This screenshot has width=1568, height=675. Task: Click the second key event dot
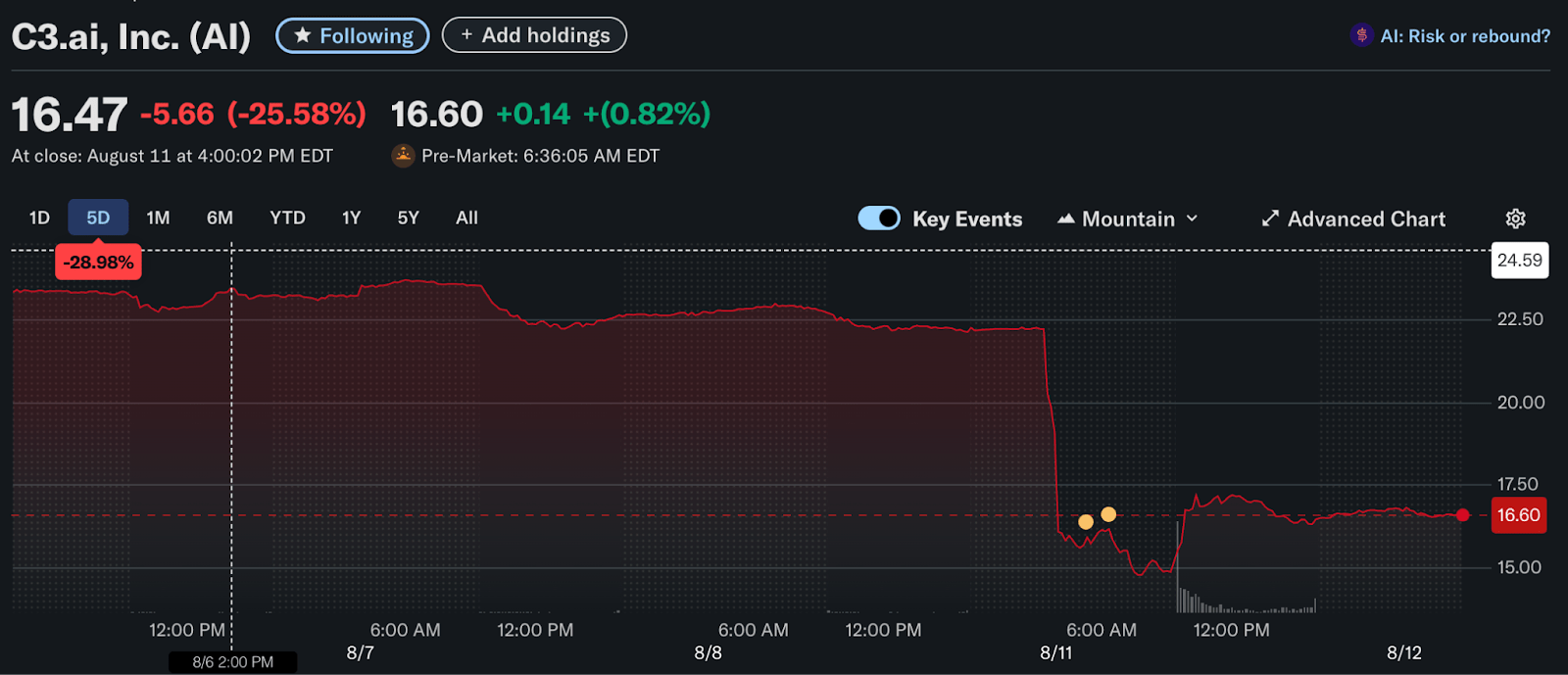coord(1108,514)
